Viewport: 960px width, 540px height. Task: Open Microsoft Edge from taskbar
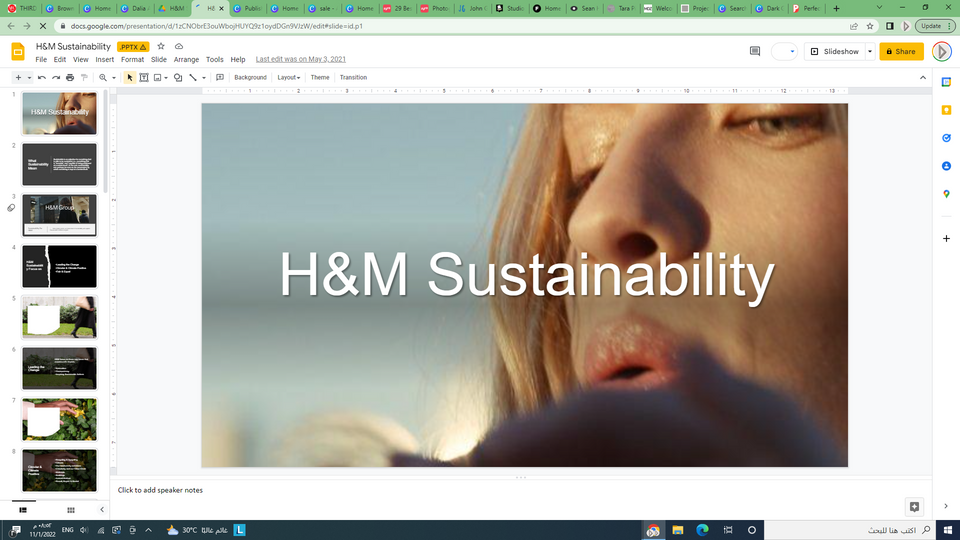coord(702,530)
